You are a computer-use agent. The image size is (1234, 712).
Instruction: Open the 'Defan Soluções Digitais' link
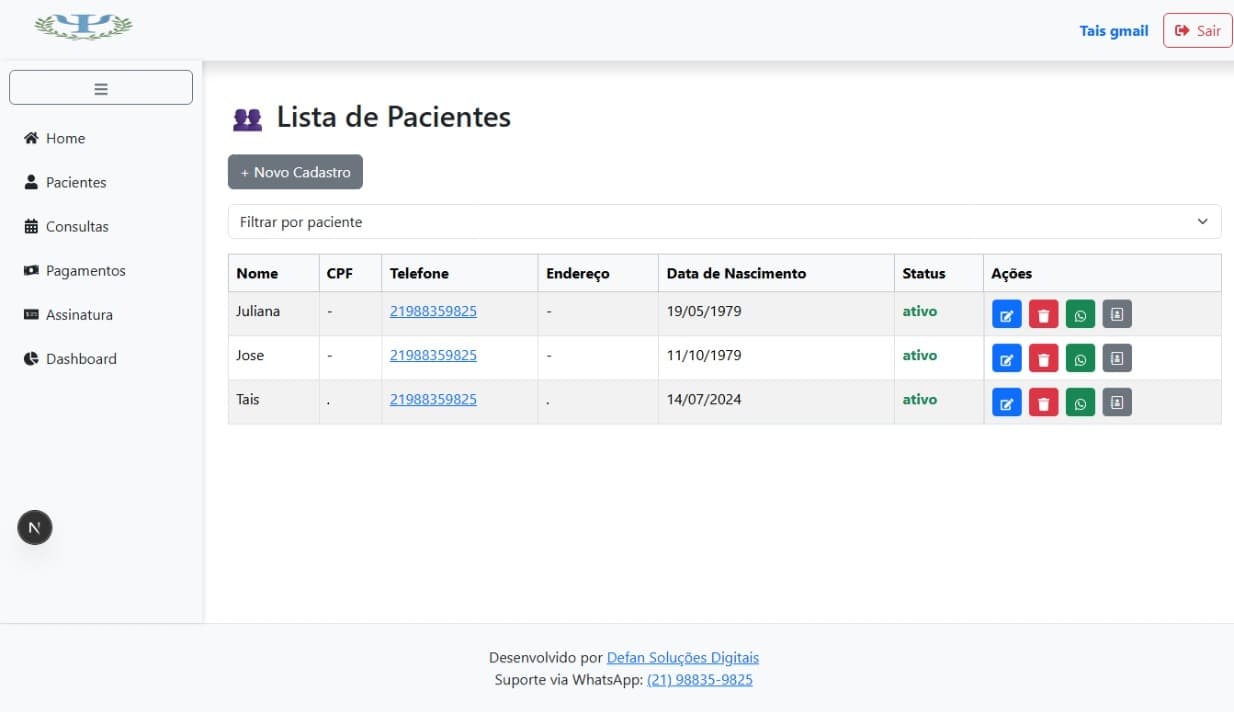coord(682,657)
